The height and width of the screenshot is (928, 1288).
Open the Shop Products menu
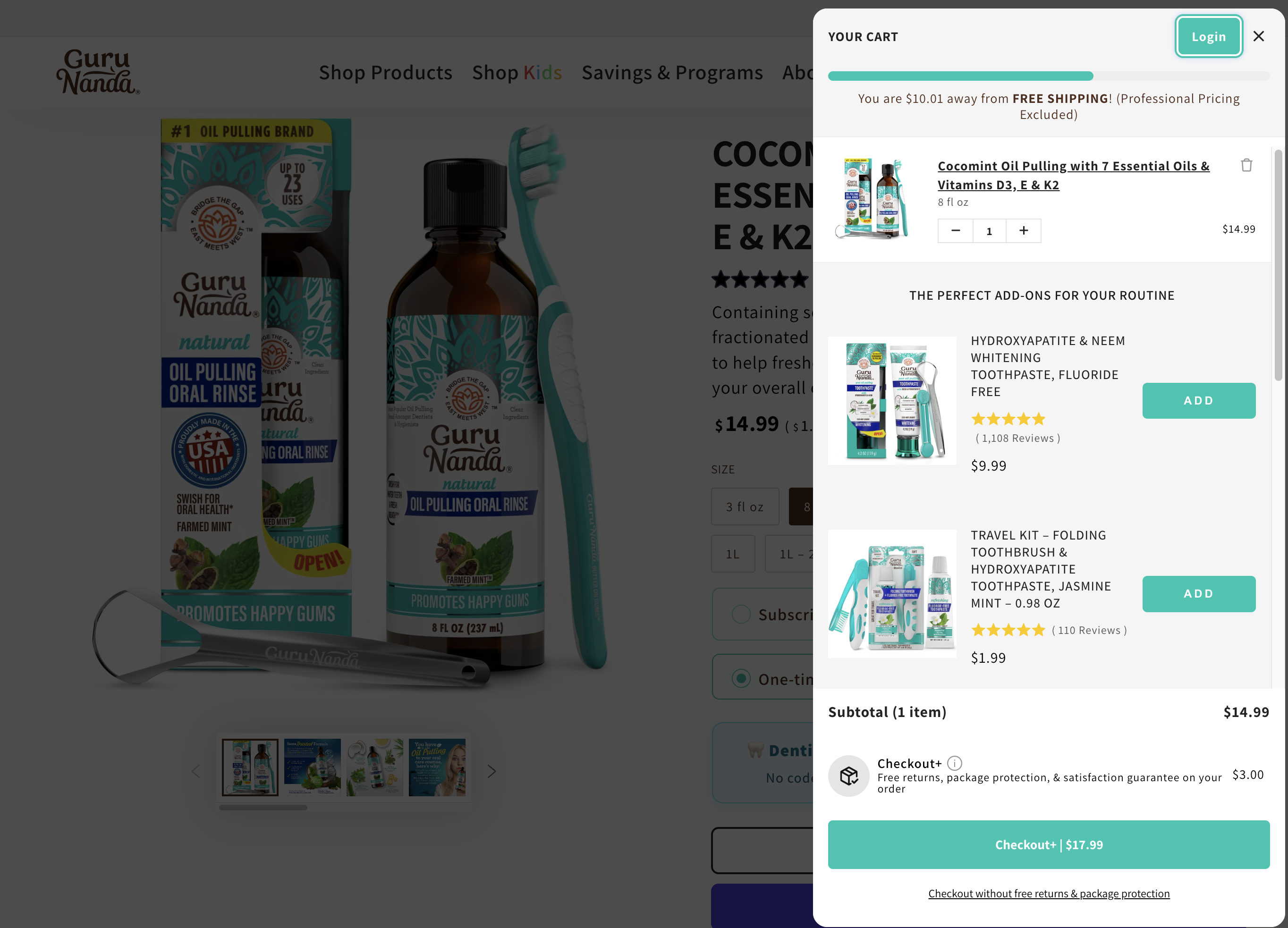(385, 73)
